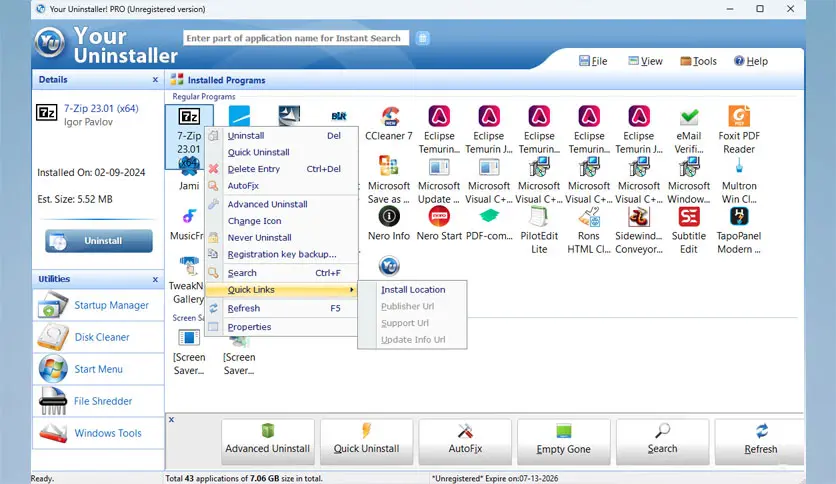Click bottom toolbar Refresh button
Screen dimensions: 836x484
click(x=760, y=441)
